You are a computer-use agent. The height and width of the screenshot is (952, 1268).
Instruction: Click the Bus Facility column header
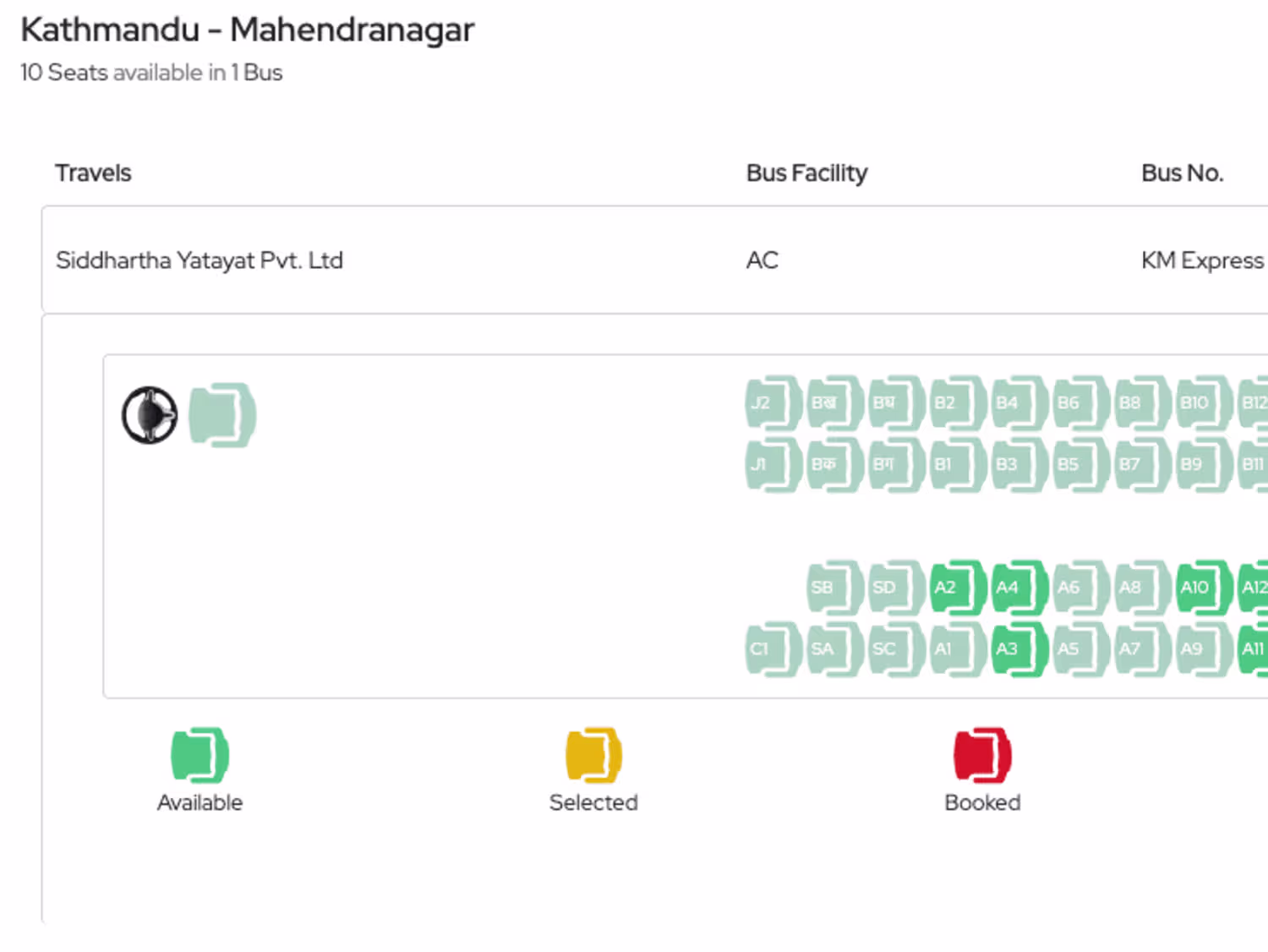(806, 173)
